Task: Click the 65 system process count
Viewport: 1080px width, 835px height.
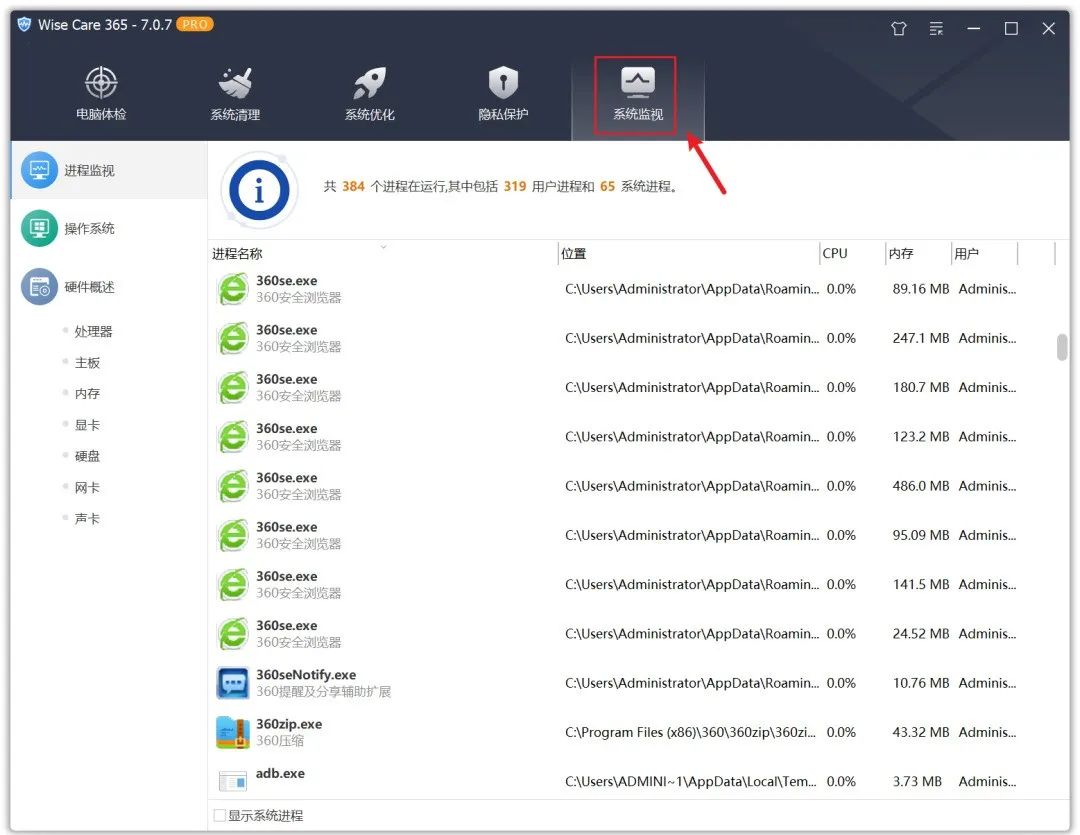Action: (x=607, y=186)
